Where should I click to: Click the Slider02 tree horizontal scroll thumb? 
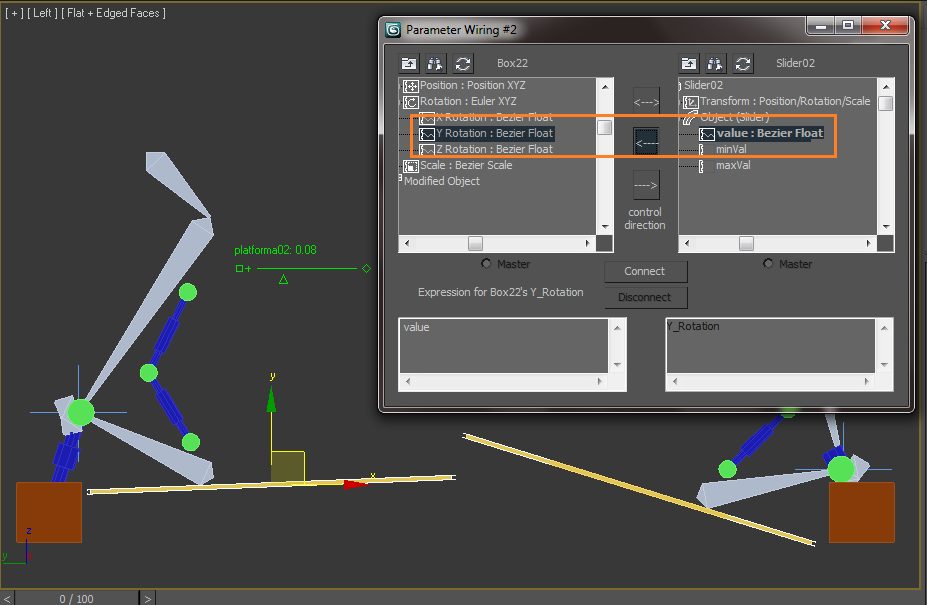point(747,243)
